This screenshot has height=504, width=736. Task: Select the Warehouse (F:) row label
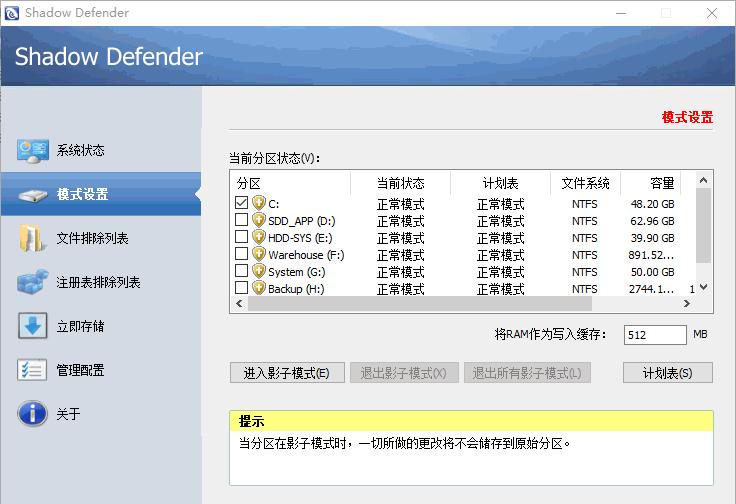306,255
